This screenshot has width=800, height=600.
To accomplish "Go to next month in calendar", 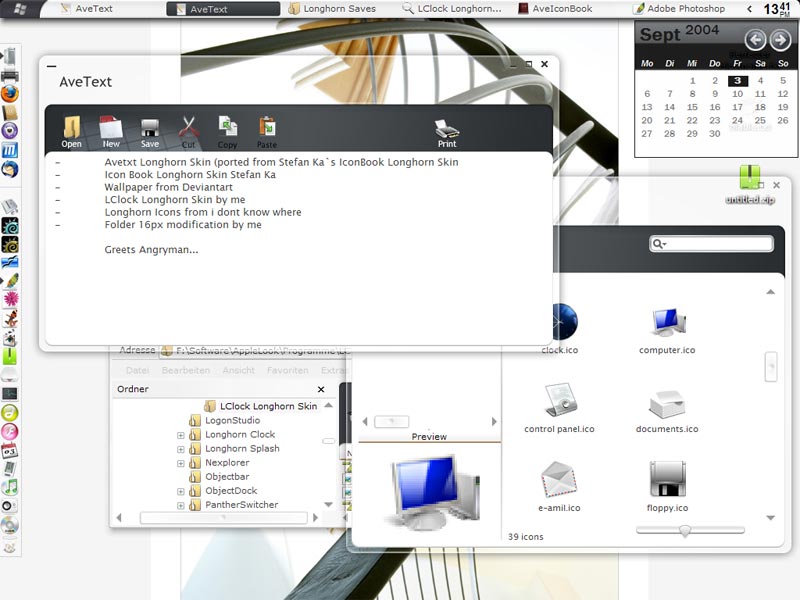I will pyautogui.click(x=780, y=39).
